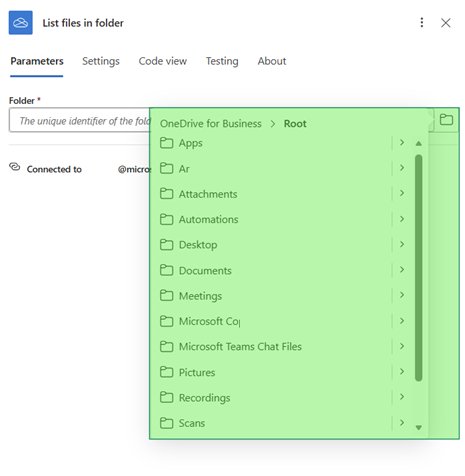This screenshot has width=465, height=476.
Task: Expand the Meetings folder chevron
Action: pos(402,295)
